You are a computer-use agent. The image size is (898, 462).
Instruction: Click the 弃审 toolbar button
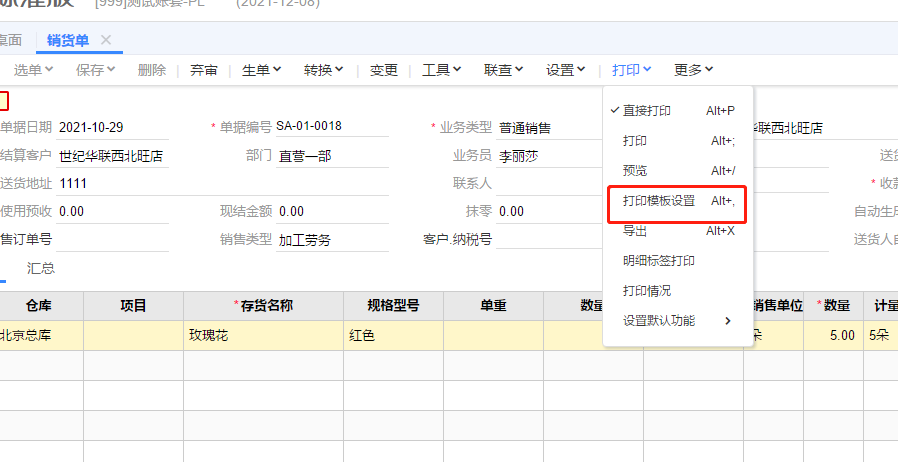click(204, 70)
